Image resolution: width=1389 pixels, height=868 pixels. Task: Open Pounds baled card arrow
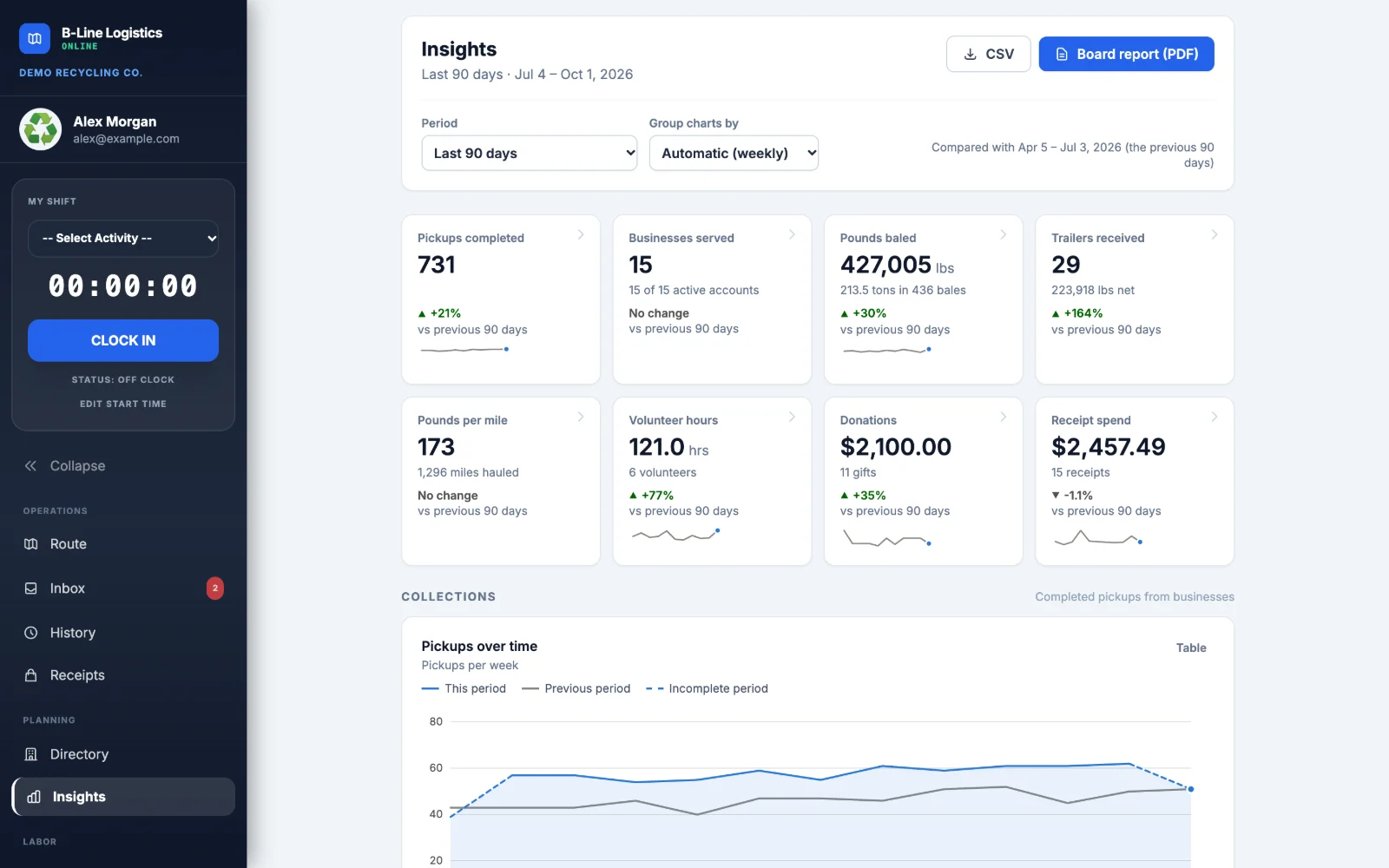[1004, 234]
